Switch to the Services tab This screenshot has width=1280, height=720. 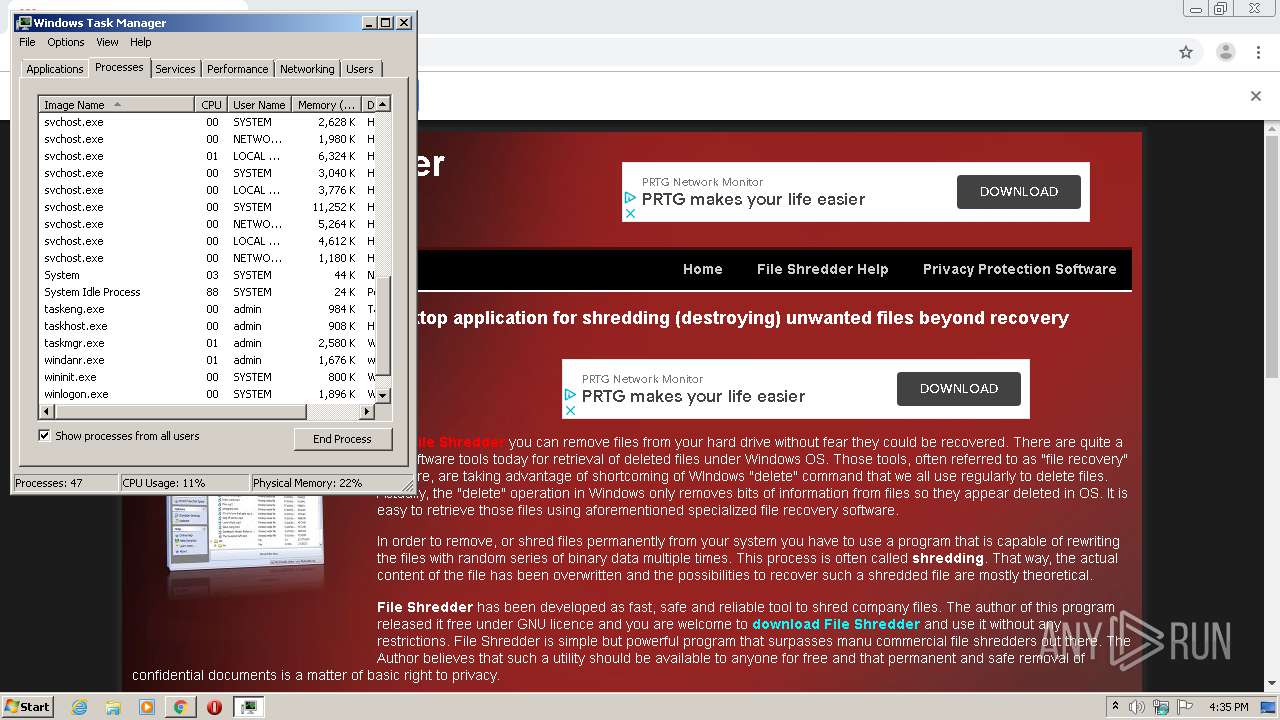(175, 69)
